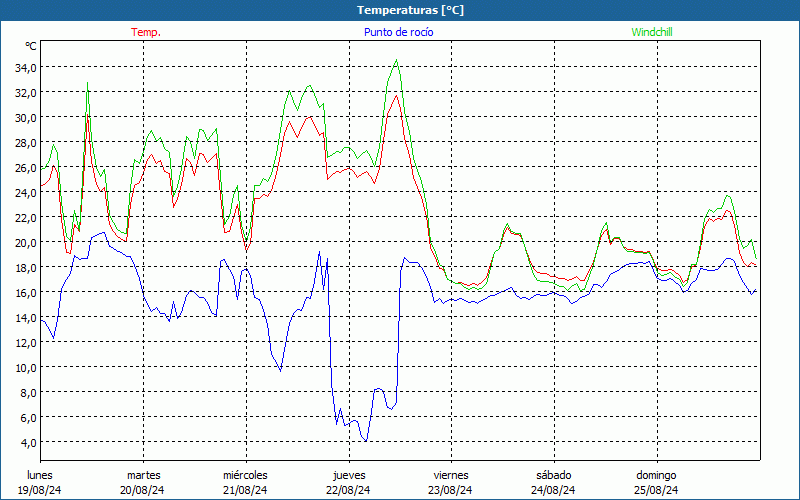
Task: Click the 'jueves' day label
Action: [x=349, y=475]
